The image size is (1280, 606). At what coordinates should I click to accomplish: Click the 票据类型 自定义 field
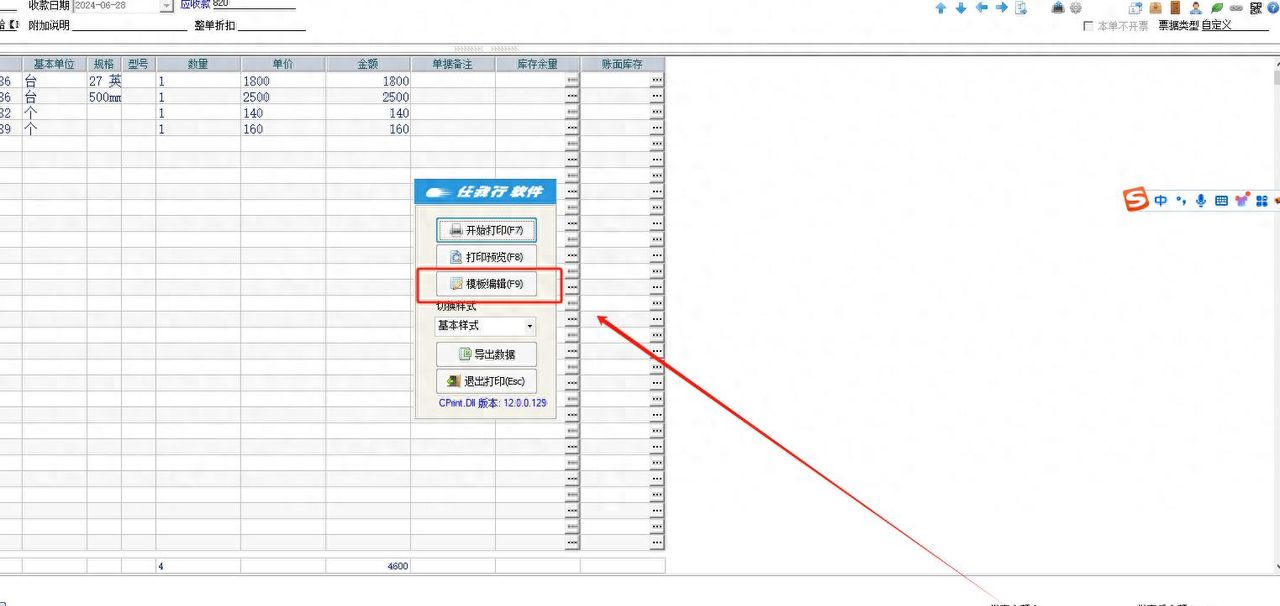[x=1234, y=26]
